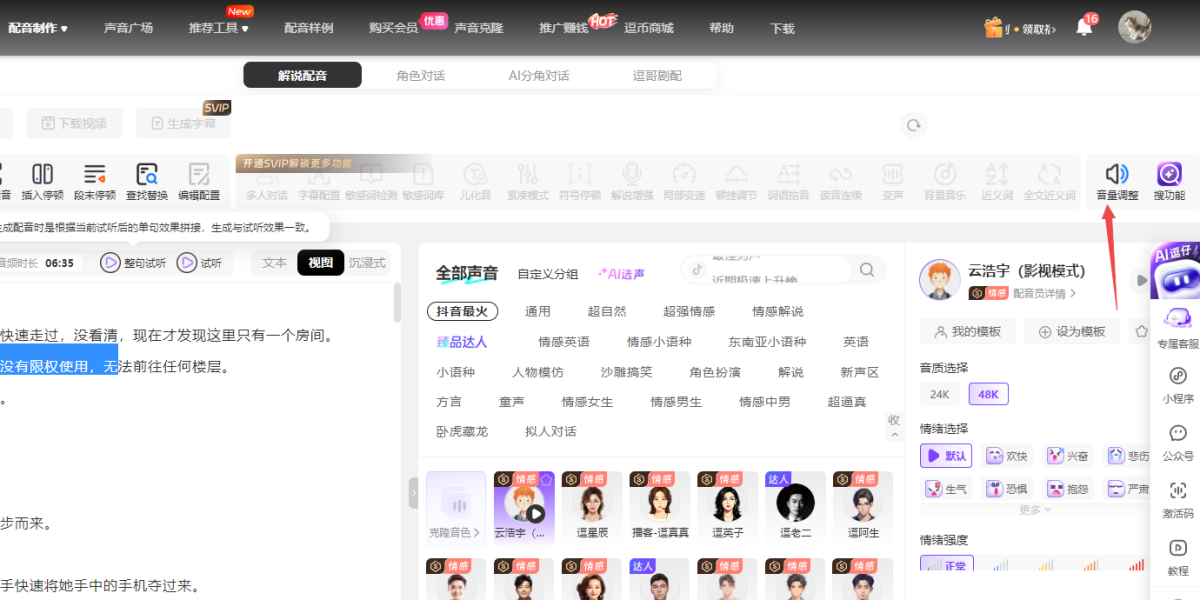Open the 推荐工具 dropdown menu
This screenshot has width=1200, height=600.
218,28
